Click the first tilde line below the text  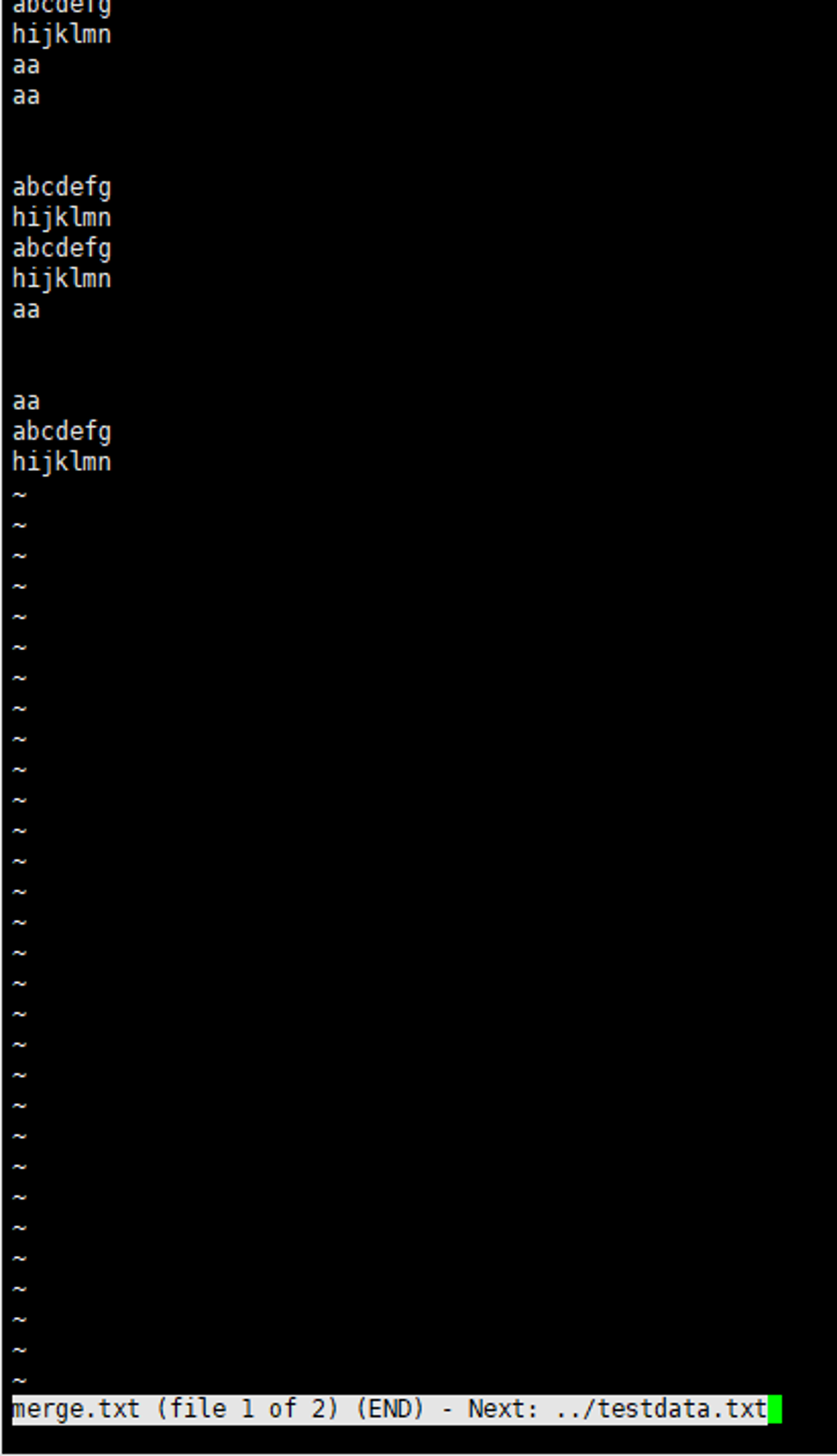[20, 495]
